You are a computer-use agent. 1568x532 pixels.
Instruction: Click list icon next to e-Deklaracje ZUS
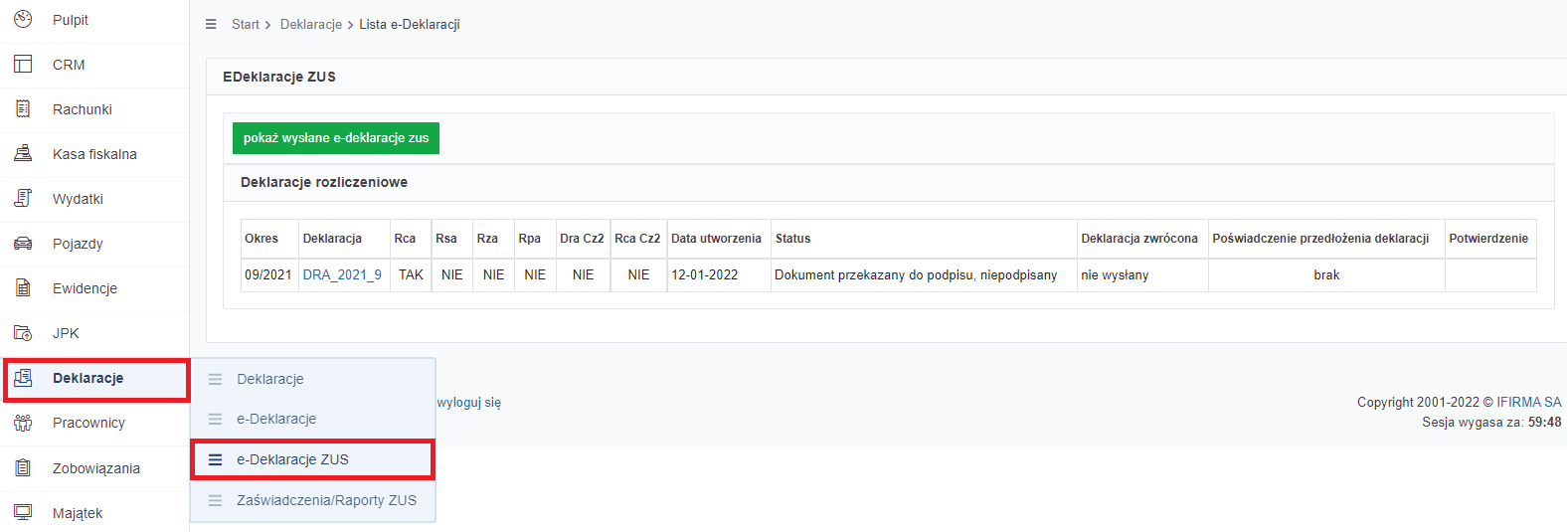point(215,459)
